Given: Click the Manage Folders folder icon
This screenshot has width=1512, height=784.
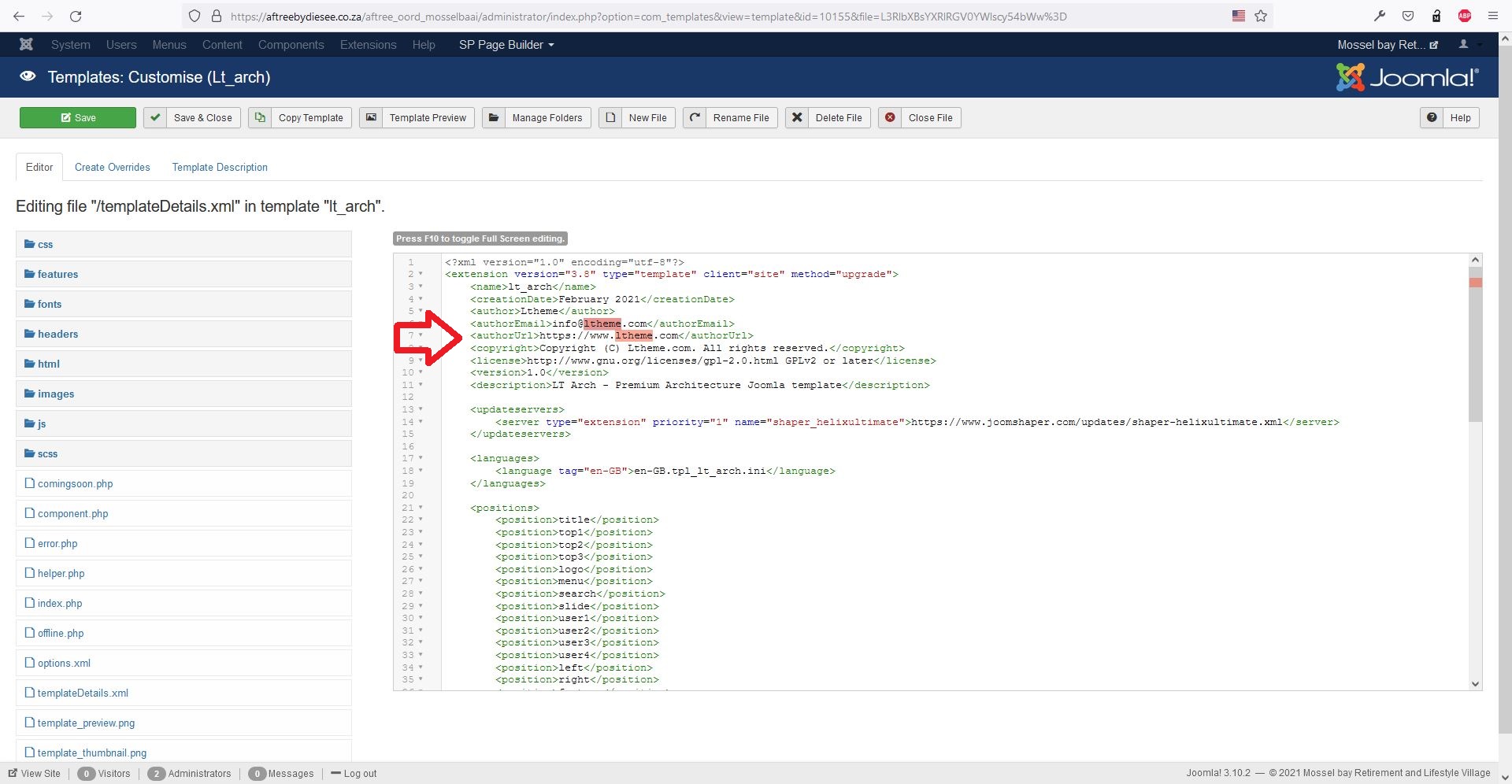Looking at the screenshot, I should point(494,118).
